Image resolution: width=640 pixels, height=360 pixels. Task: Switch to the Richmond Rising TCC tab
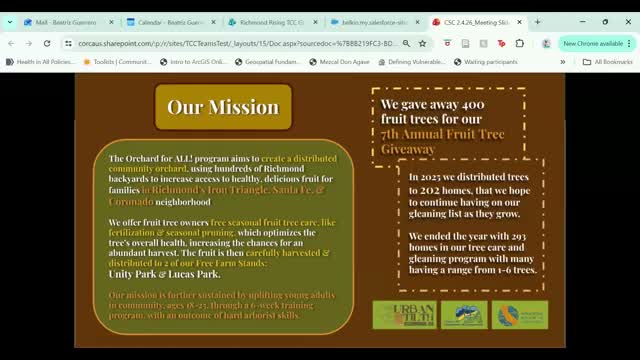click(271, 22)
